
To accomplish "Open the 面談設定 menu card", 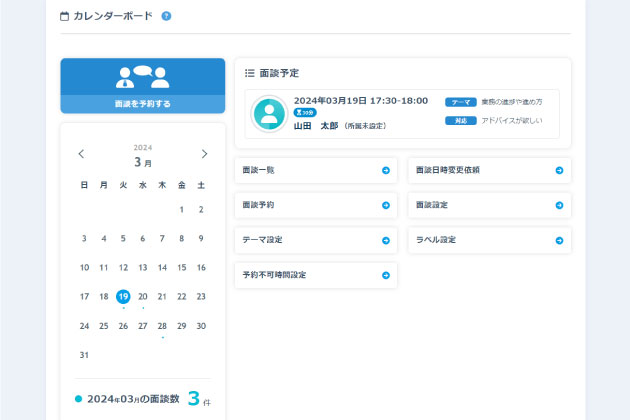I will 489,205.
